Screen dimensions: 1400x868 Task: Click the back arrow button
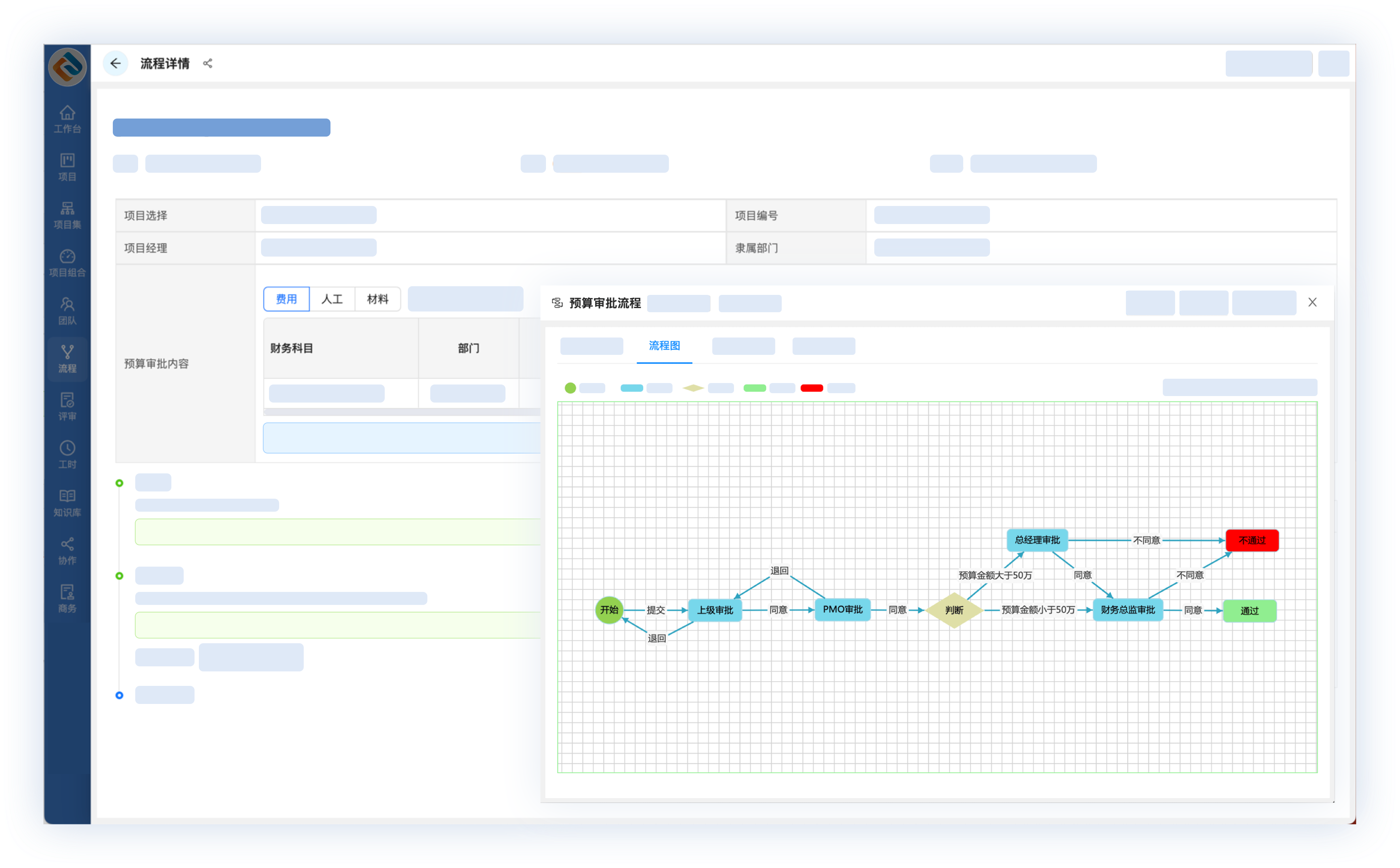click(x=115, y=63)
